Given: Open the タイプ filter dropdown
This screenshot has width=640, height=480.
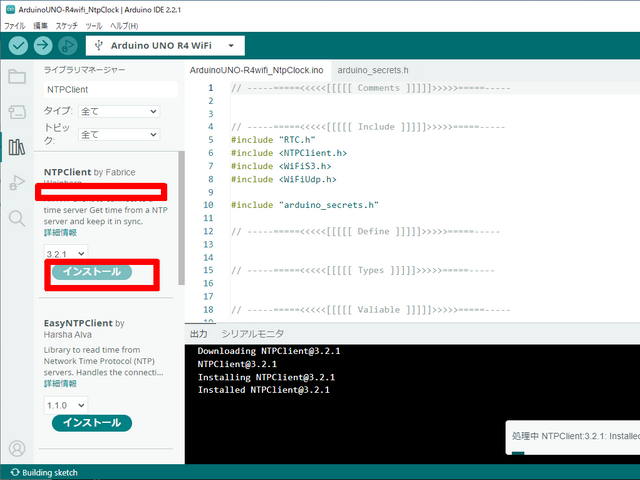Looking at the screenshot, I should pos(118,111).
